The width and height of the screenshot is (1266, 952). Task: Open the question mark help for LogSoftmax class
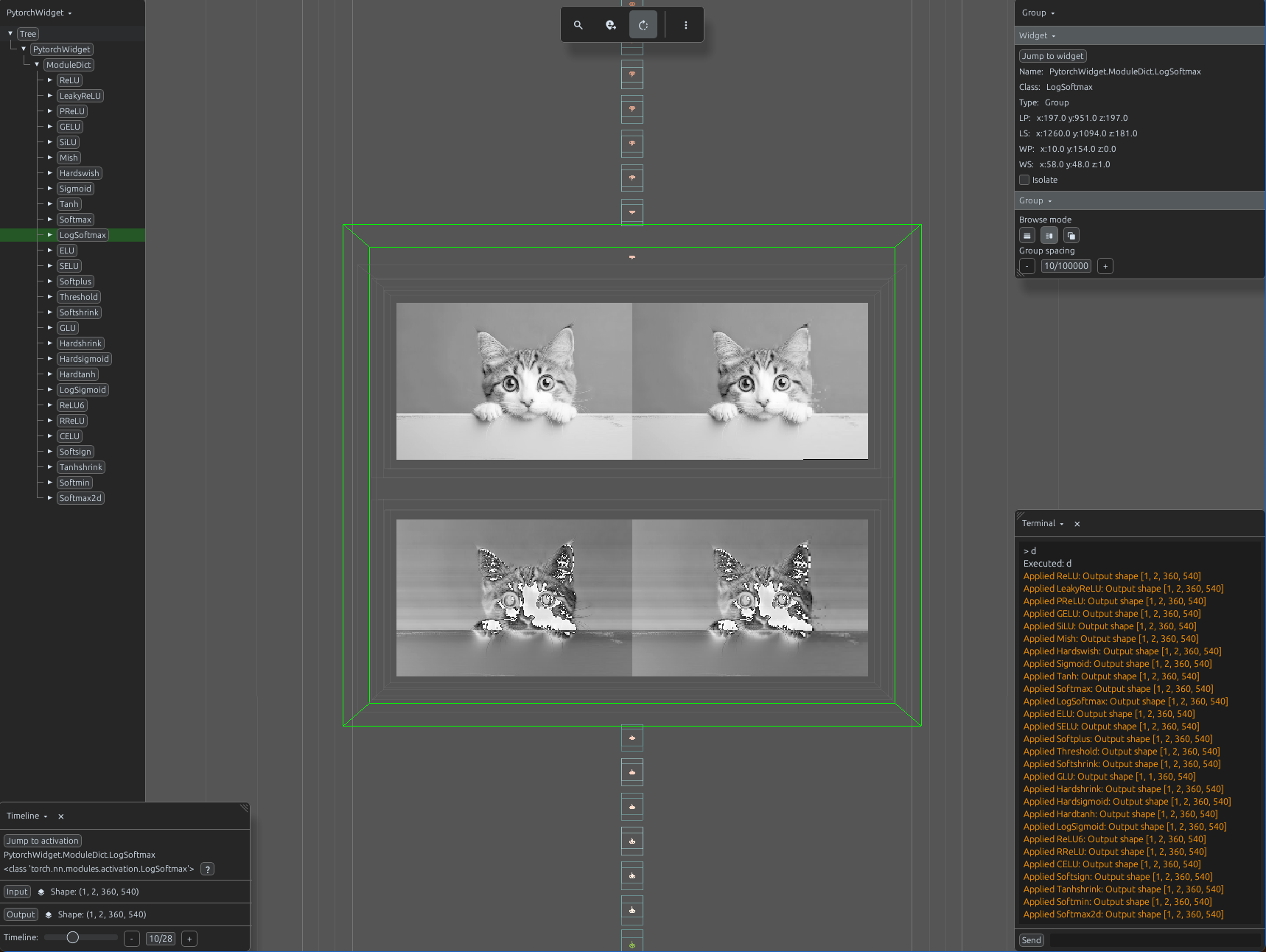tap(208, 869)
